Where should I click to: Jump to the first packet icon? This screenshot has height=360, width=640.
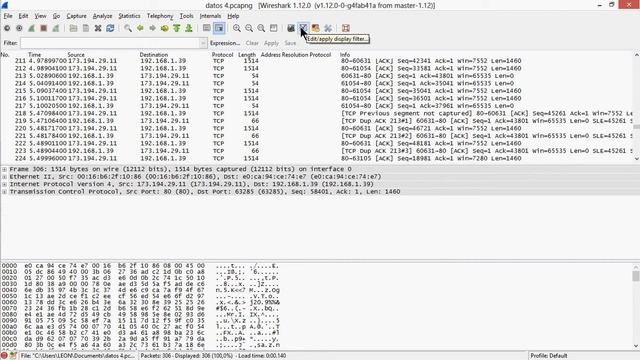(x=177, y=28)
